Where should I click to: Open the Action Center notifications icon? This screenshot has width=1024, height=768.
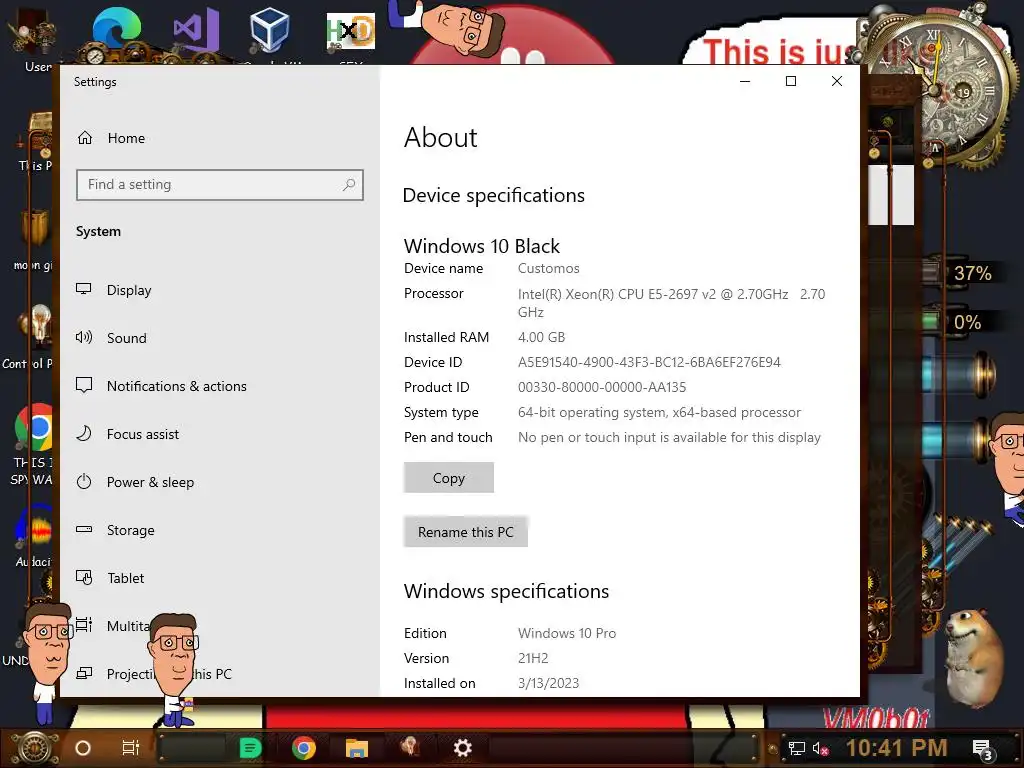coord(983,749)
